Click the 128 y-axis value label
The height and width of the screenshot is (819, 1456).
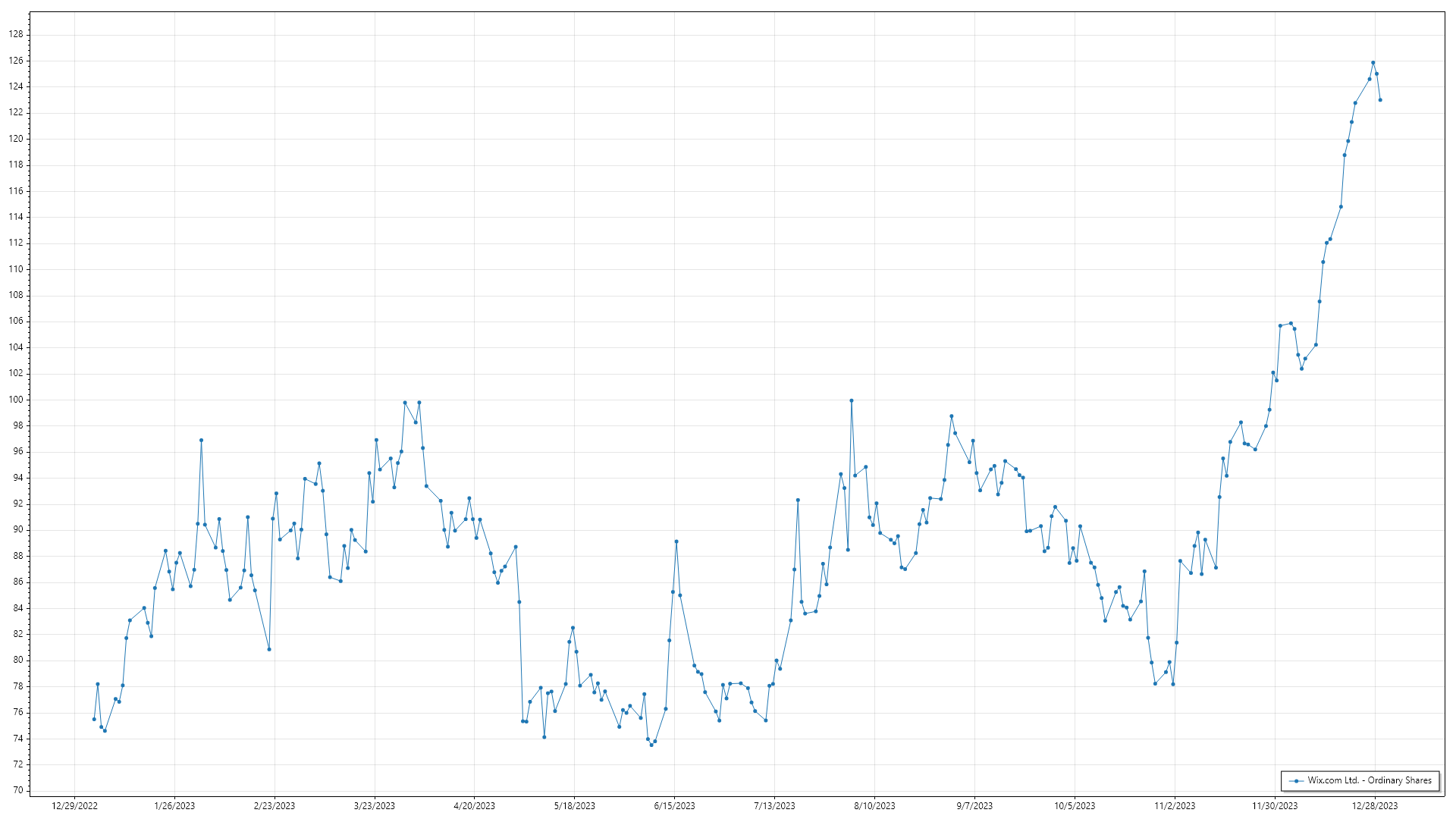coord(16,34)
